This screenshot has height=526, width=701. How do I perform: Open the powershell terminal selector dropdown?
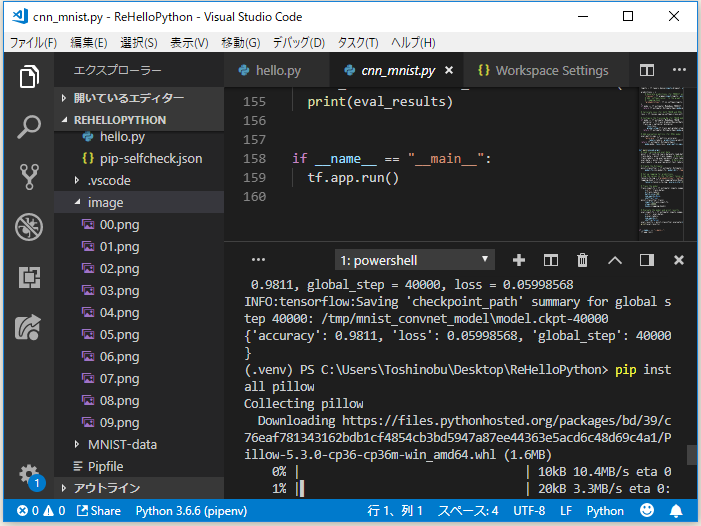[414, 260]
